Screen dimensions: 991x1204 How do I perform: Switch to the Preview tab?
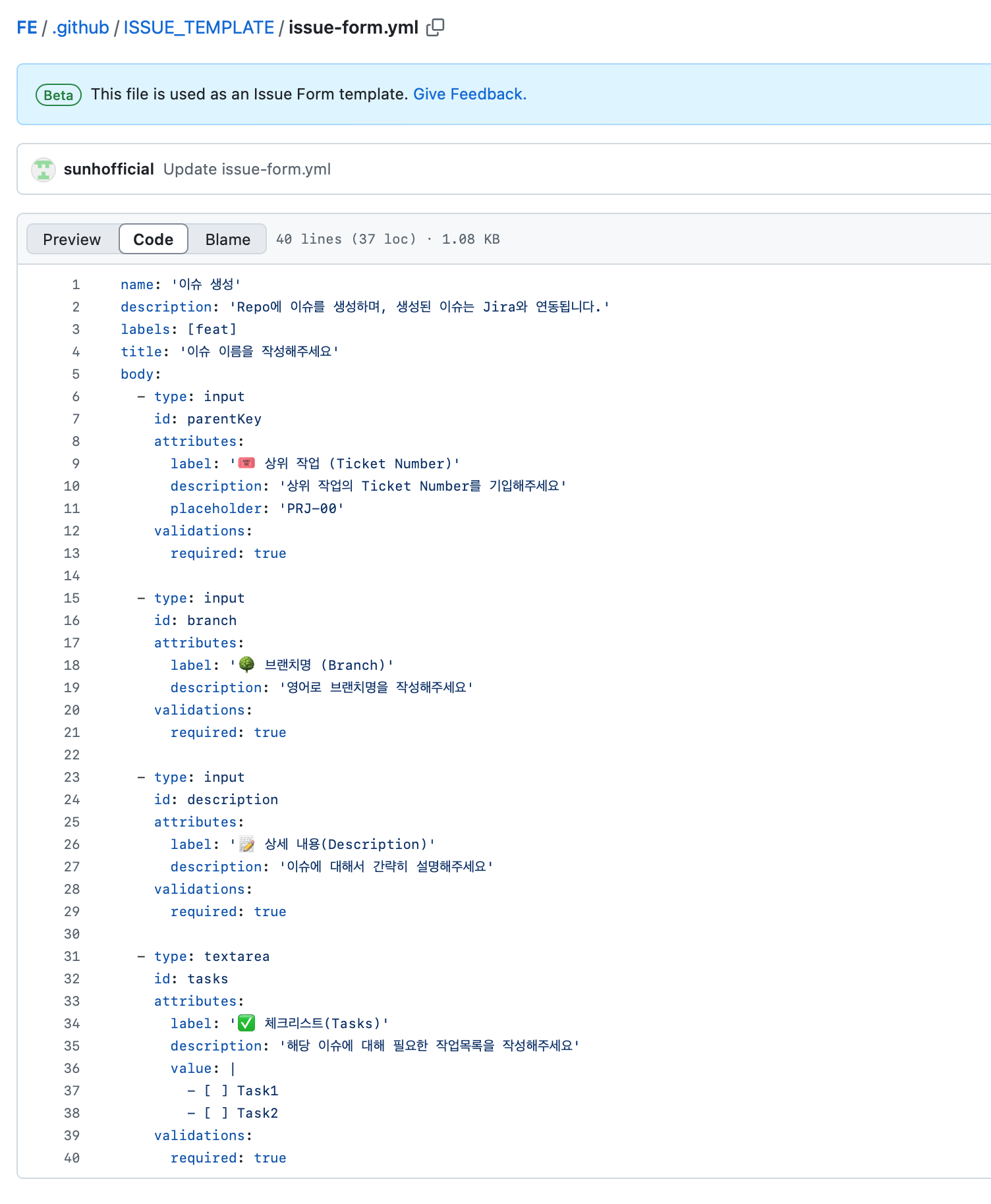(x=72, y=239)
